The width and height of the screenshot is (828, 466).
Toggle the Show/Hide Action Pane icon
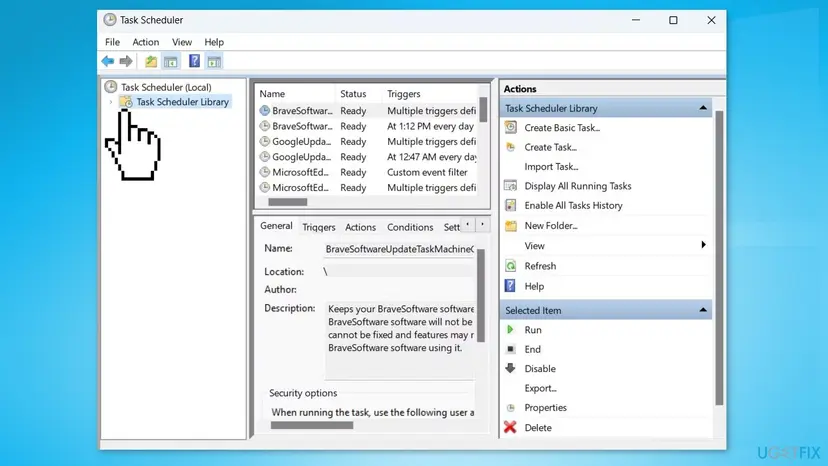pyautogui.click(x=214, y=62)
